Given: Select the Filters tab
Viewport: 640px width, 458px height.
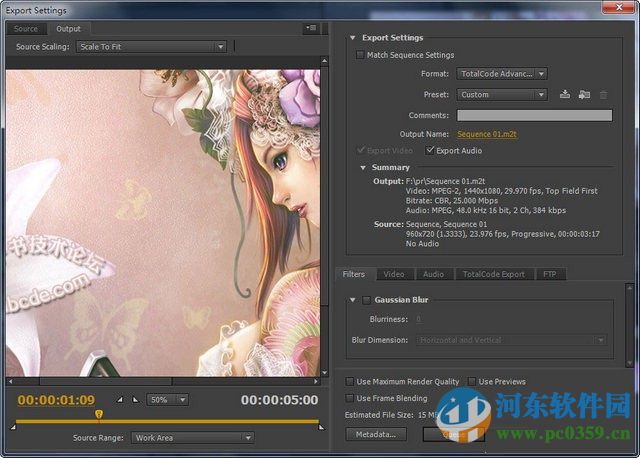Looking at the screenshot, I should click(x=353, y=274).
